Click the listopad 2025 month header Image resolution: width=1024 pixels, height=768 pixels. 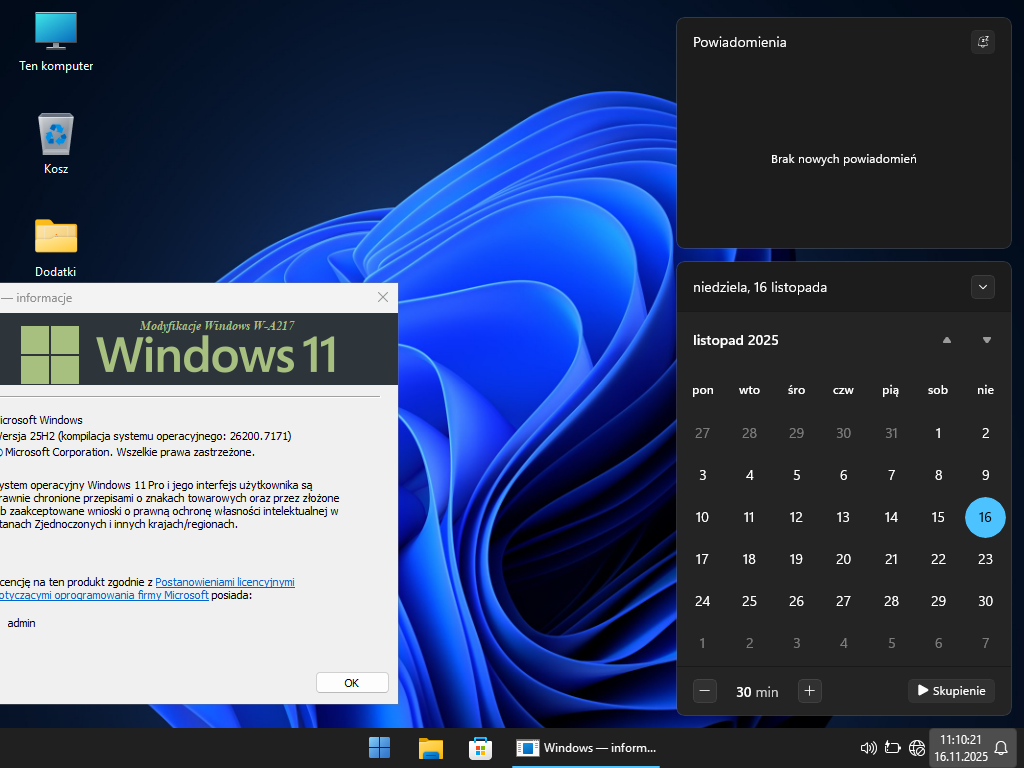pos(735,340)
